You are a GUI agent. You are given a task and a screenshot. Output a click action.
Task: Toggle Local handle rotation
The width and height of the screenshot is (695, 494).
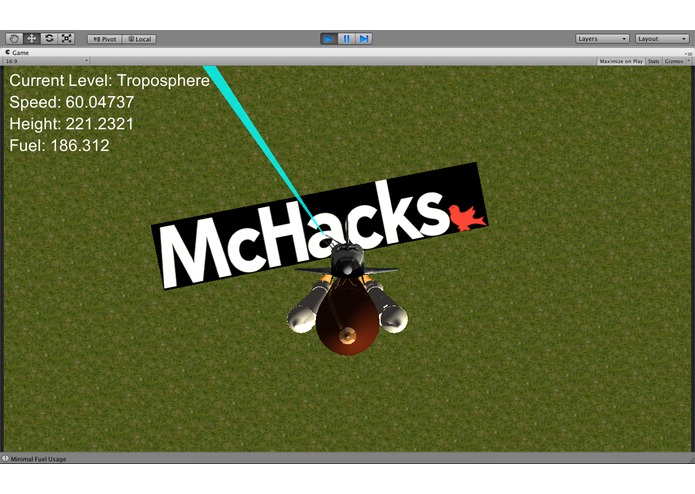click(139, 39)
